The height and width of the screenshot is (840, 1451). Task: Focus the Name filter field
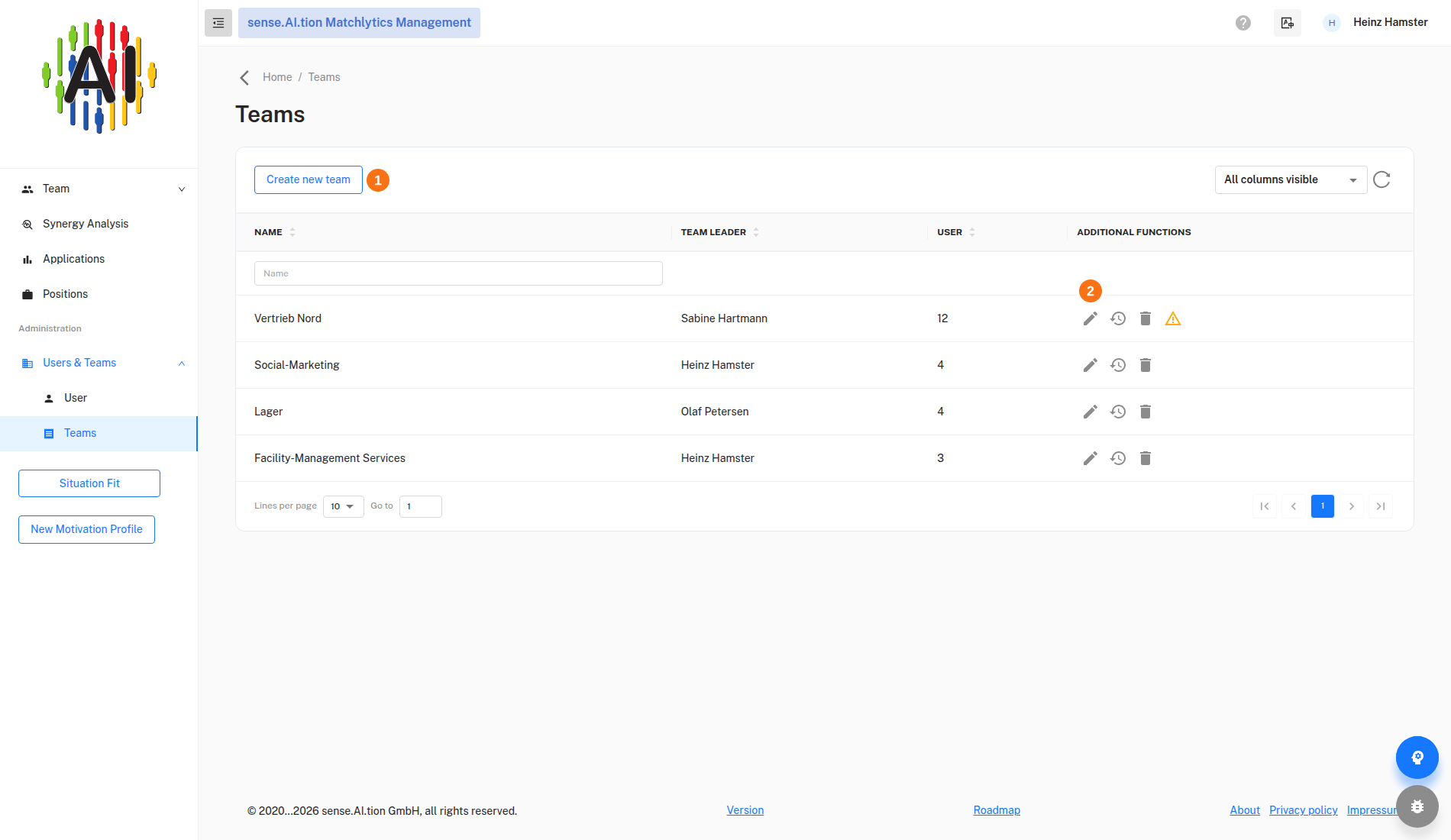[x=458, y=273]
